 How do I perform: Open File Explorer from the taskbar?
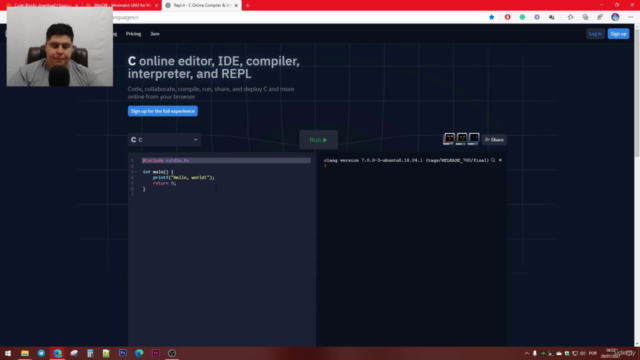(x=25, y=353)
